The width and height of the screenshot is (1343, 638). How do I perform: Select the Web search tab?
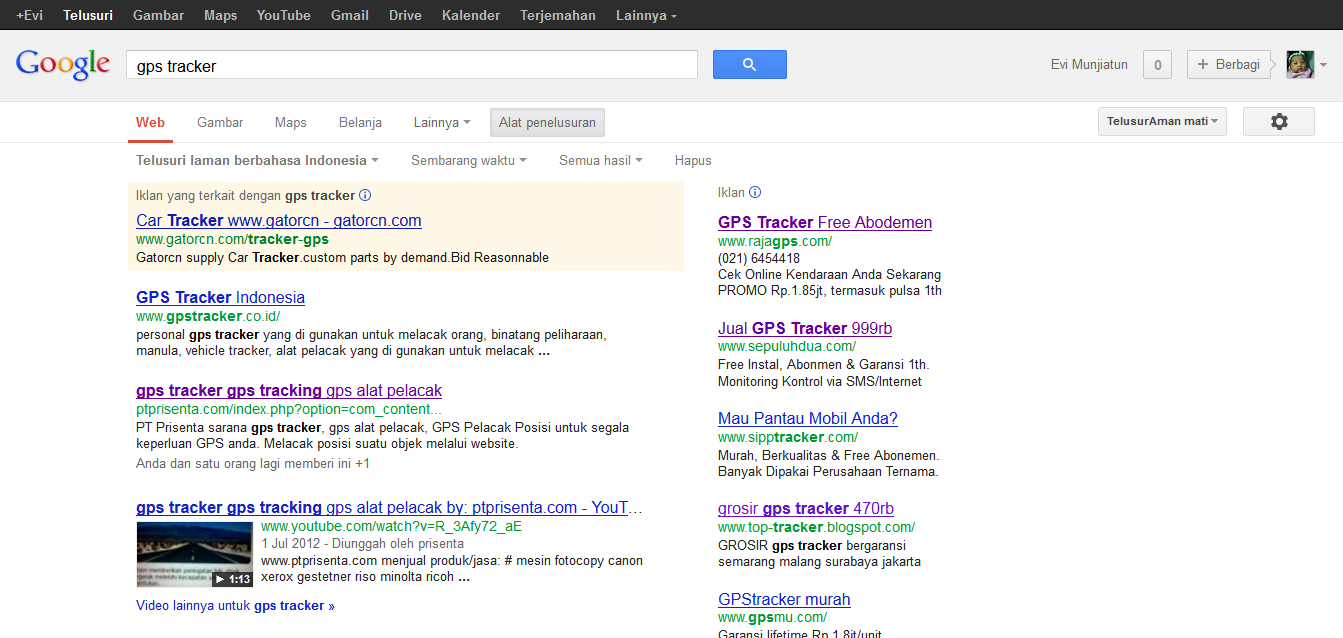150,123
